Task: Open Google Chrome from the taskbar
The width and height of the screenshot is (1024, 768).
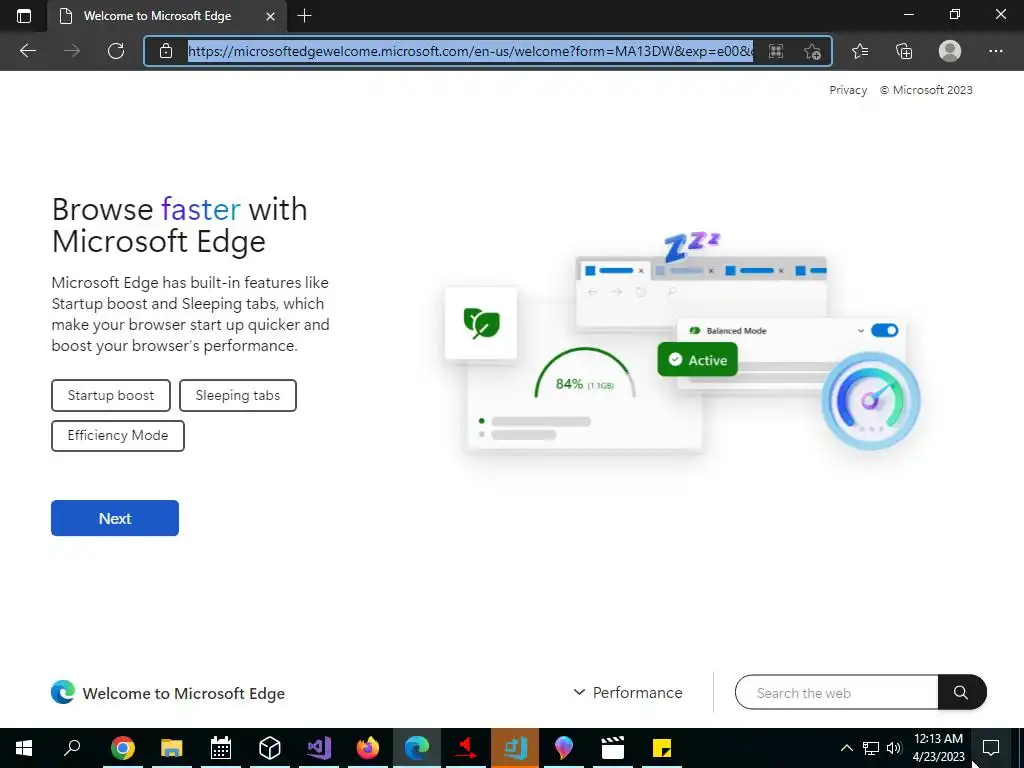Action: point(123,748)
